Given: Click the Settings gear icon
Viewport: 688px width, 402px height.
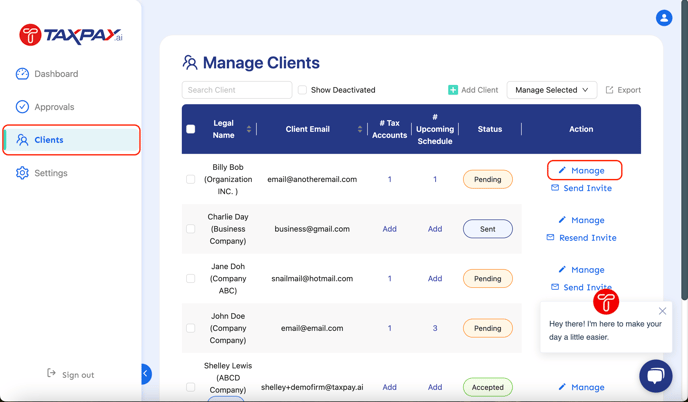Looking at the screenshot, I should 22,173.
